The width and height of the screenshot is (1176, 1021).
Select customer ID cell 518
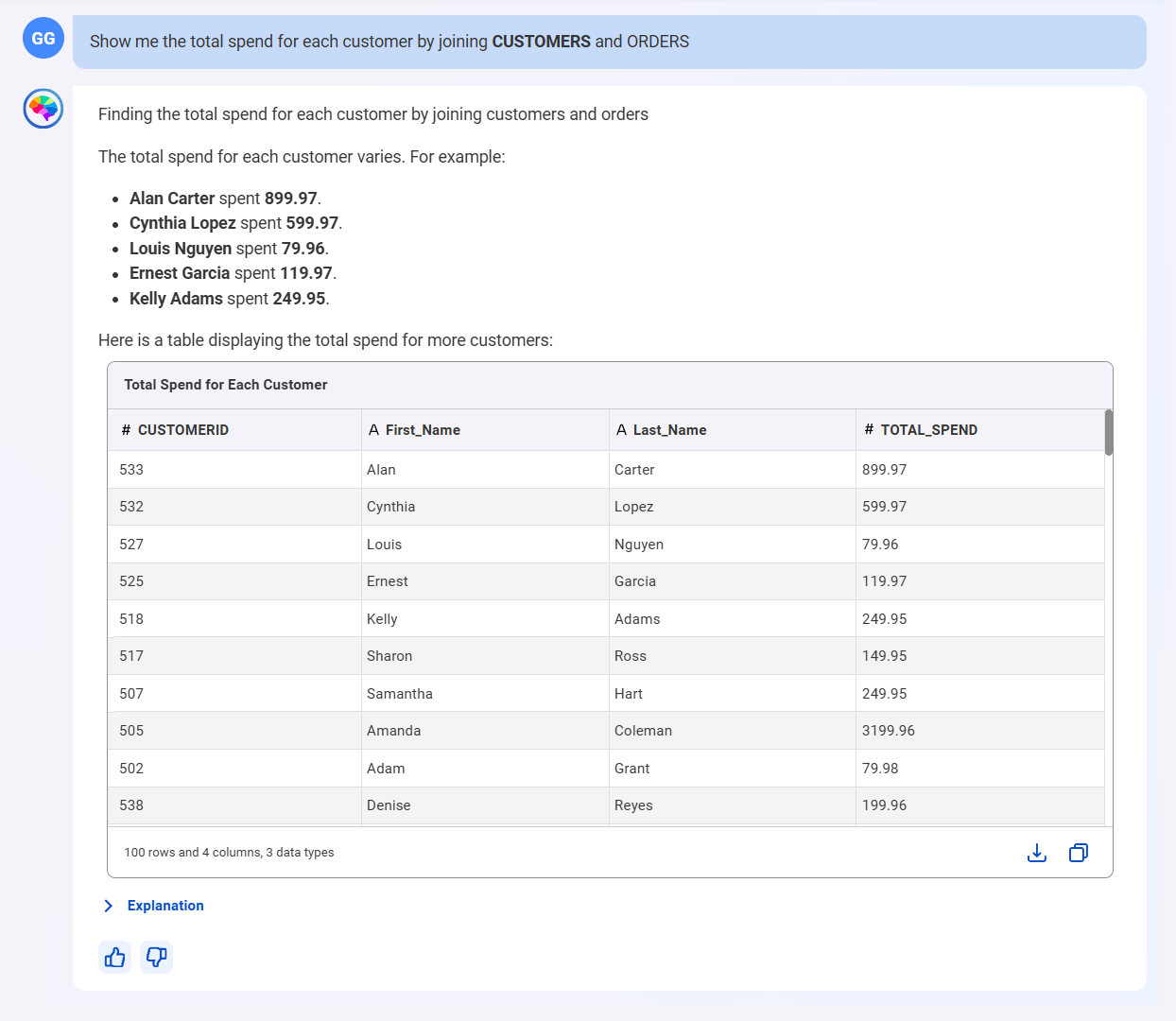[234, 619]
